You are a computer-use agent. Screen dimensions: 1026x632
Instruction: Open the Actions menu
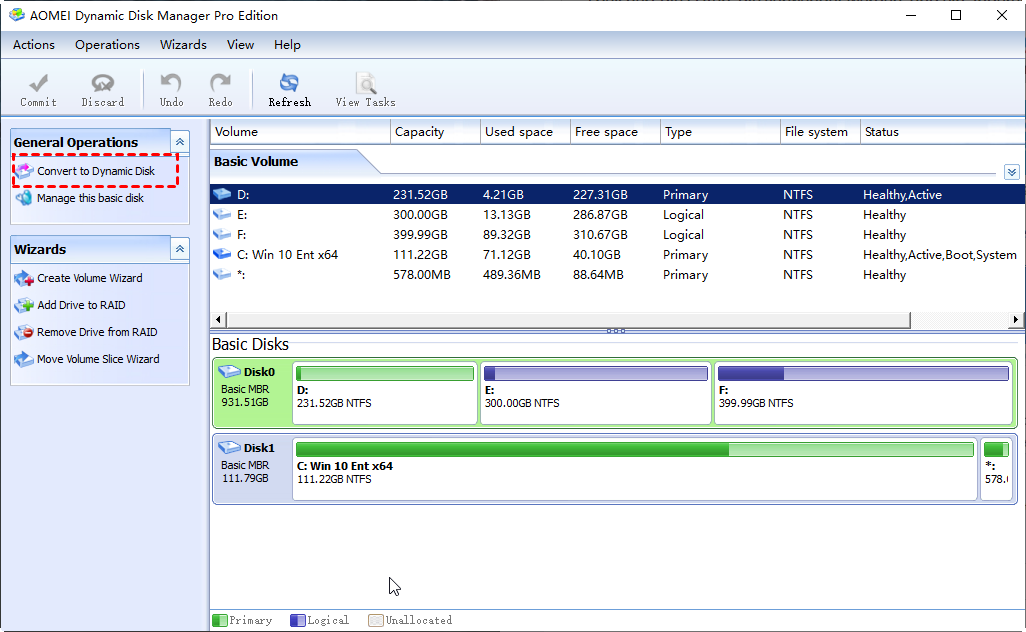(x=34, y=44)
